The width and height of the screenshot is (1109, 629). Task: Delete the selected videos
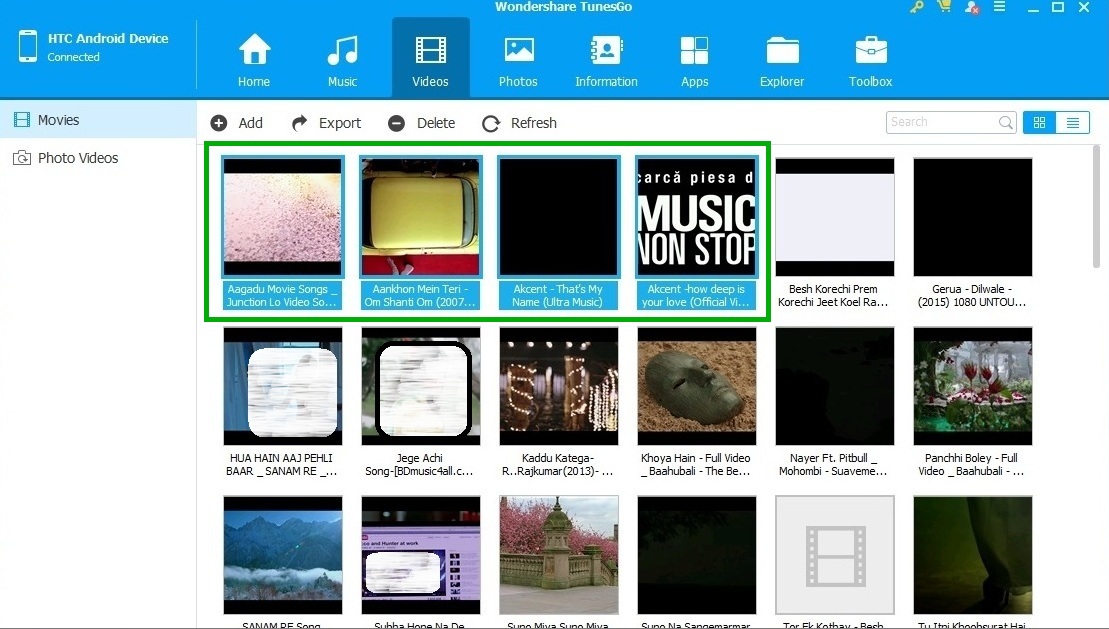[x=422, y=123]
